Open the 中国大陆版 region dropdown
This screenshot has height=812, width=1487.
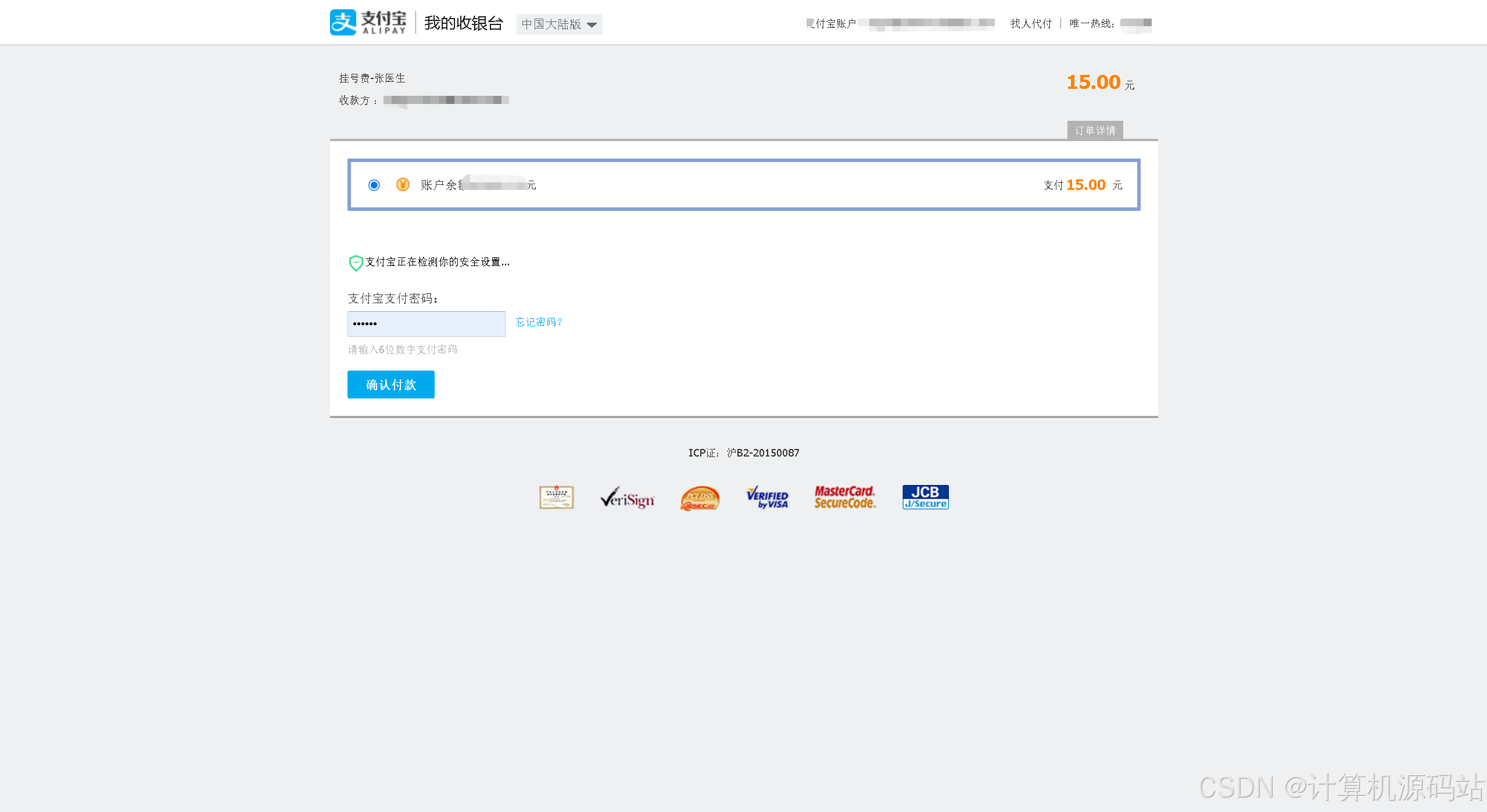tap(559, 24)
